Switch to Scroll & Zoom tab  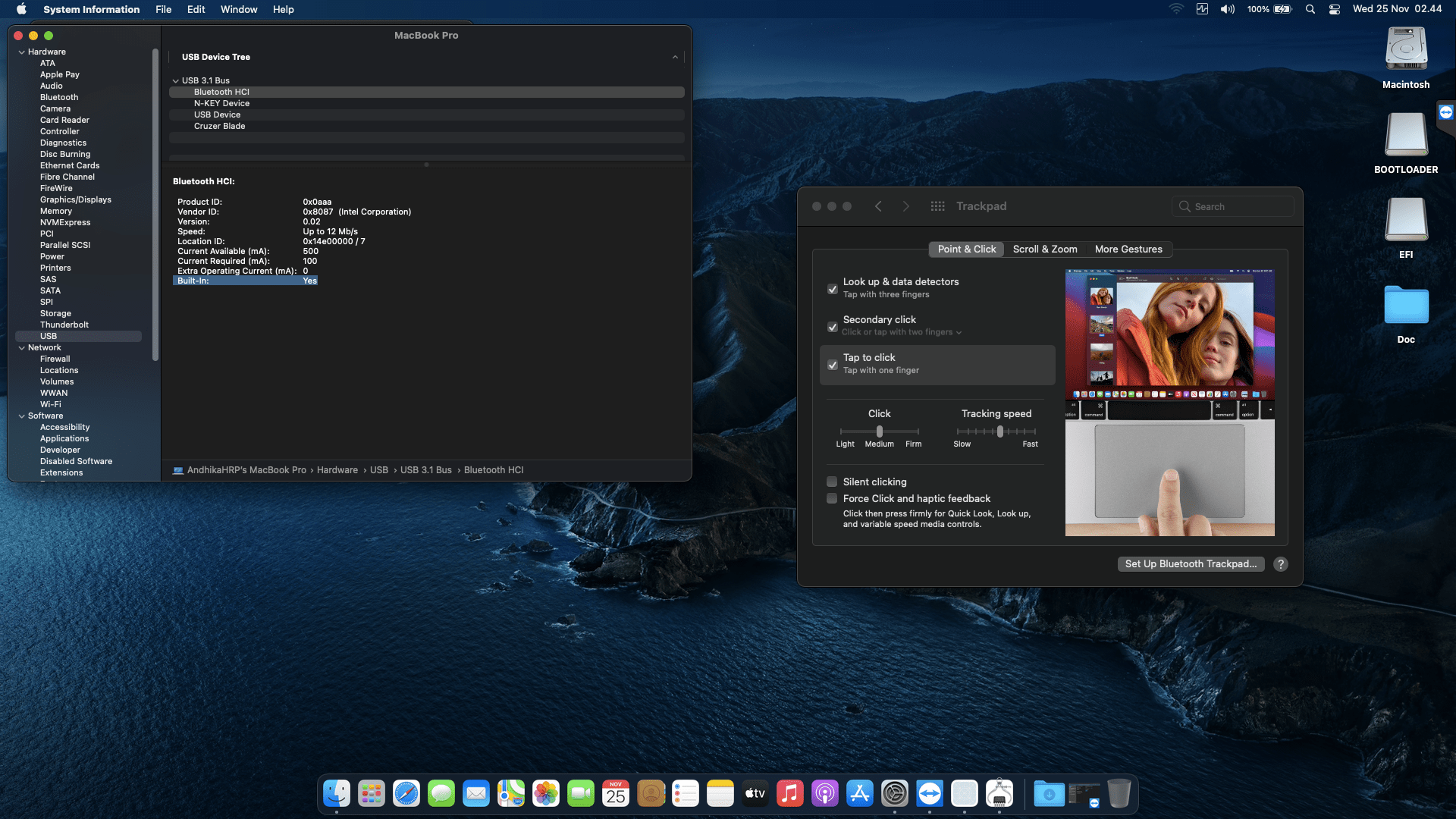tap(1044, 249)
